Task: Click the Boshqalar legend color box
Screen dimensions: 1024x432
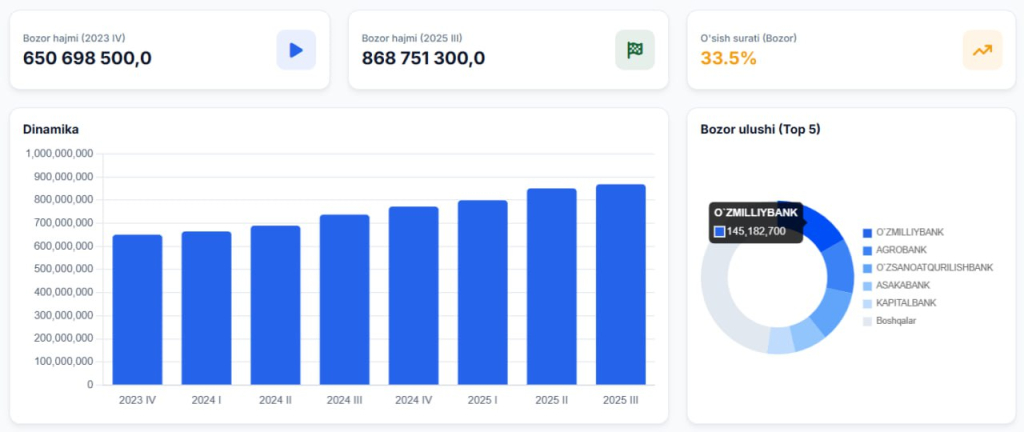Action: 867,321
